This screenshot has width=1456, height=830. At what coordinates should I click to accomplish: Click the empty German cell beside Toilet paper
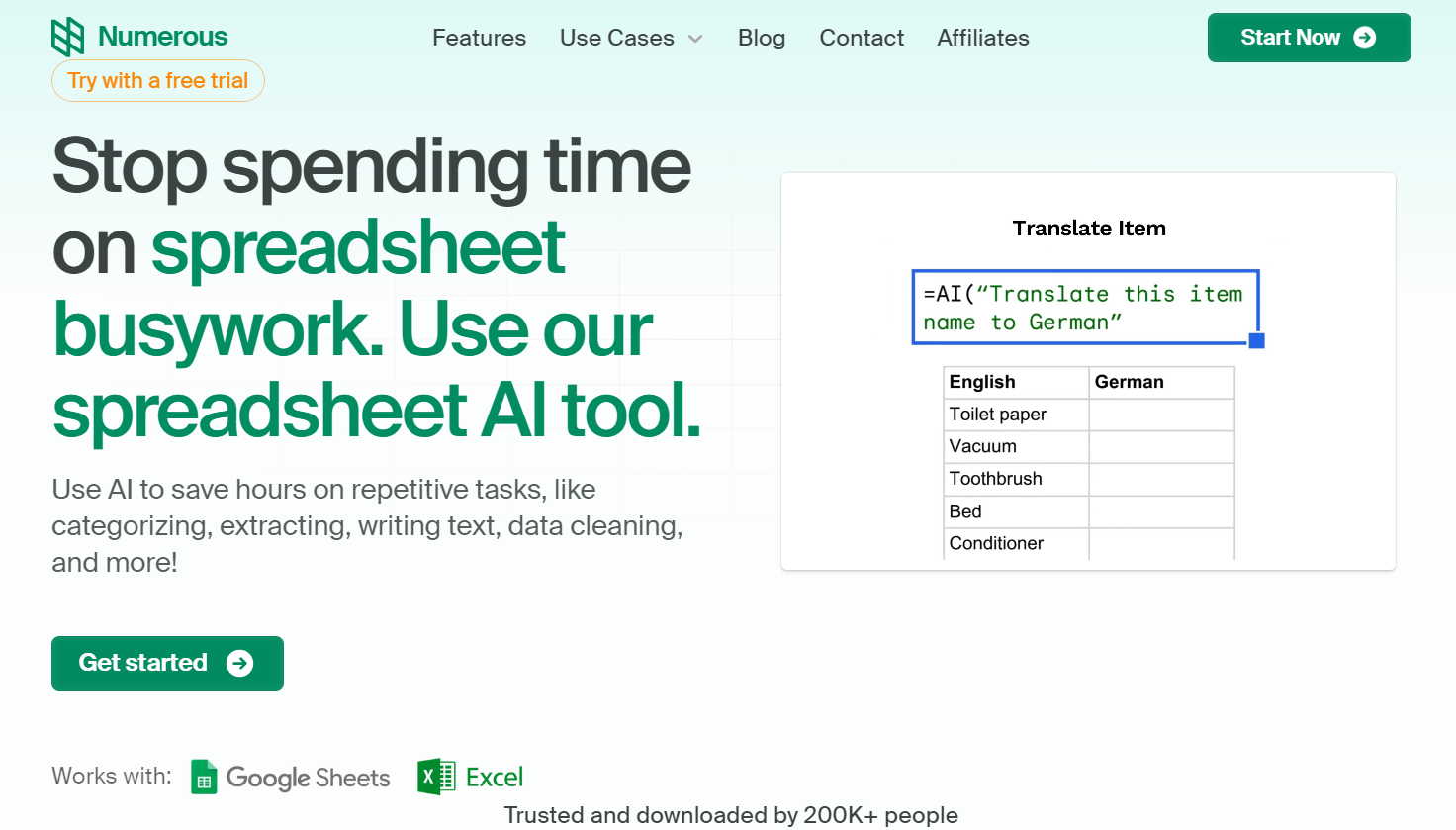click(x=1161, y=415)
